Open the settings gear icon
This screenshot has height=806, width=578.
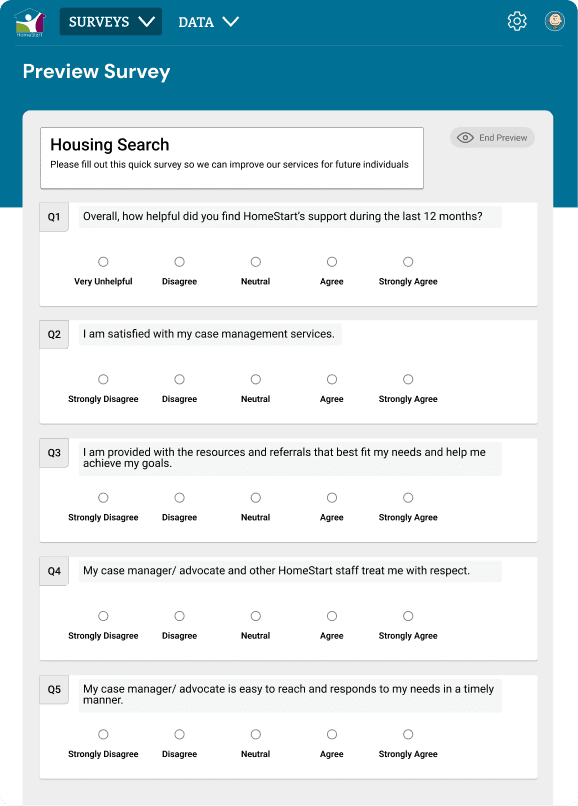(517, 22)
